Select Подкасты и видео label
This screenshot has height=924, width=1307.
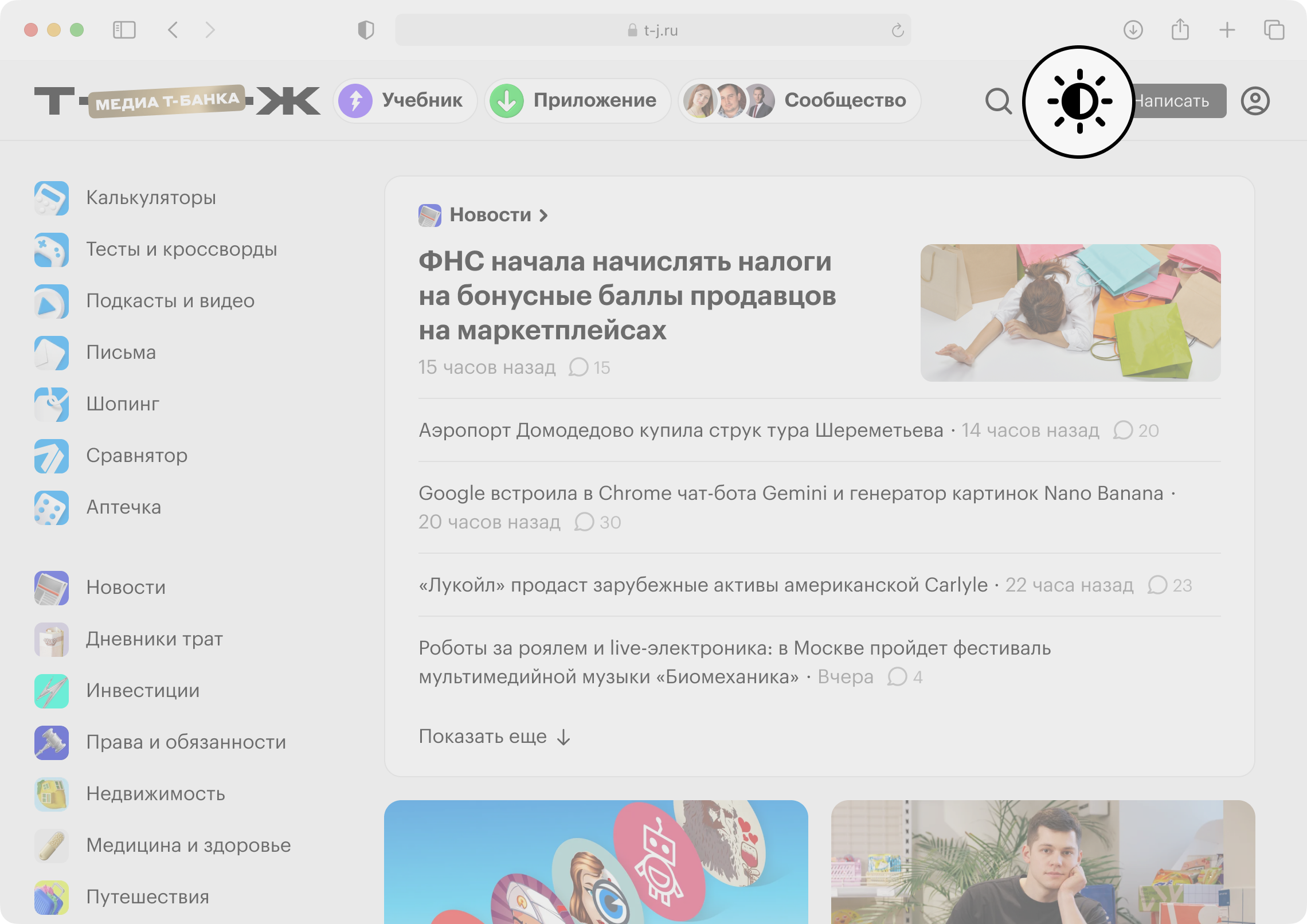point(170,301)
